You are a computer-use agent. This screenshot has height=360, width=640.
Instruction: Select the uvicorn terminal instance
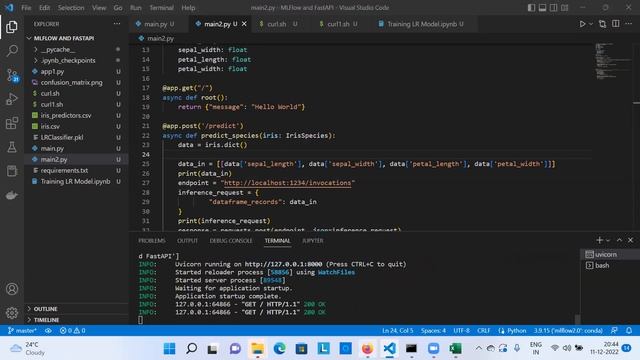pos(610,254)
